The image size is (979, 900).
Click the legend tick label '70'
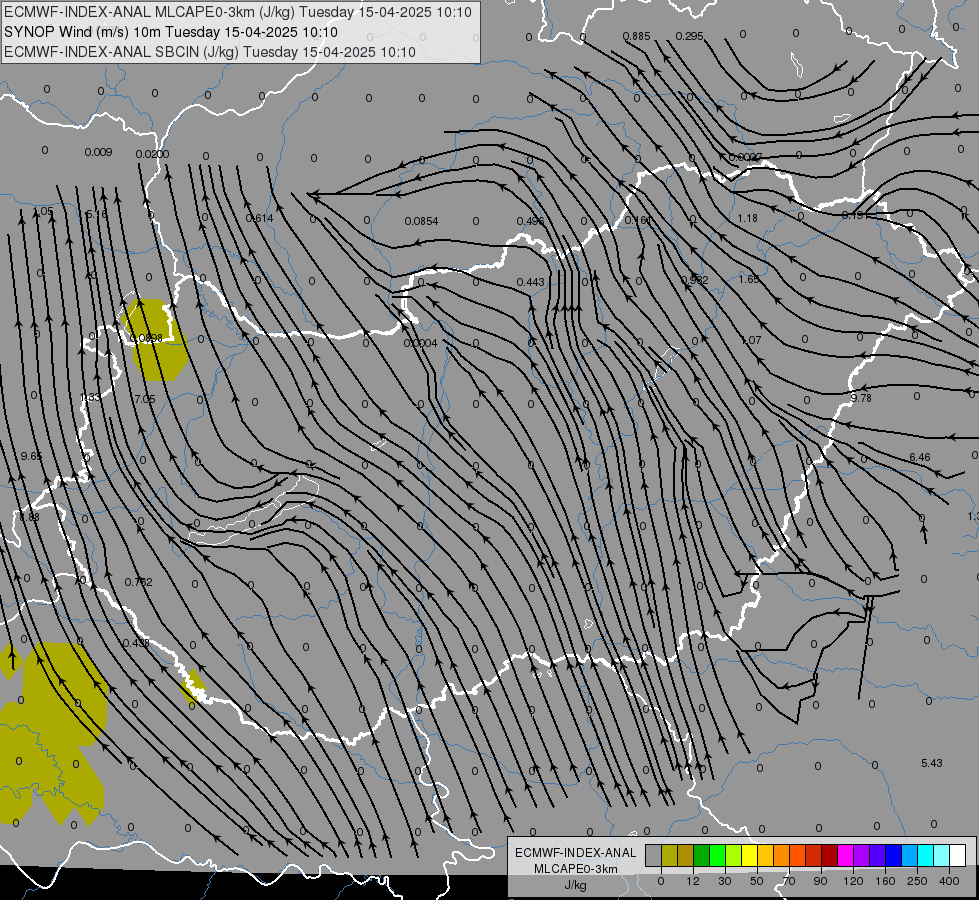coord(789,881)
